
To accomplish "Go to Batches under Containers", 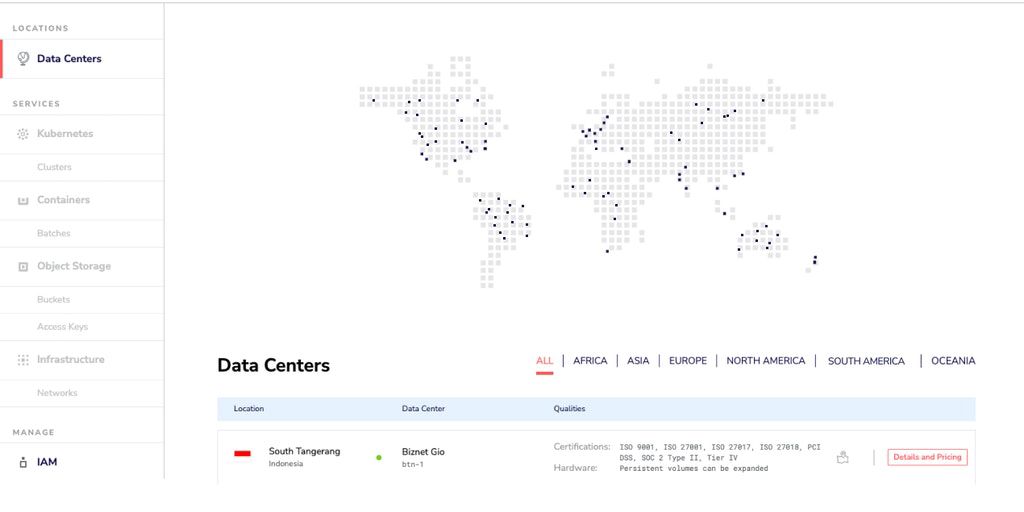I will (54, 233).
